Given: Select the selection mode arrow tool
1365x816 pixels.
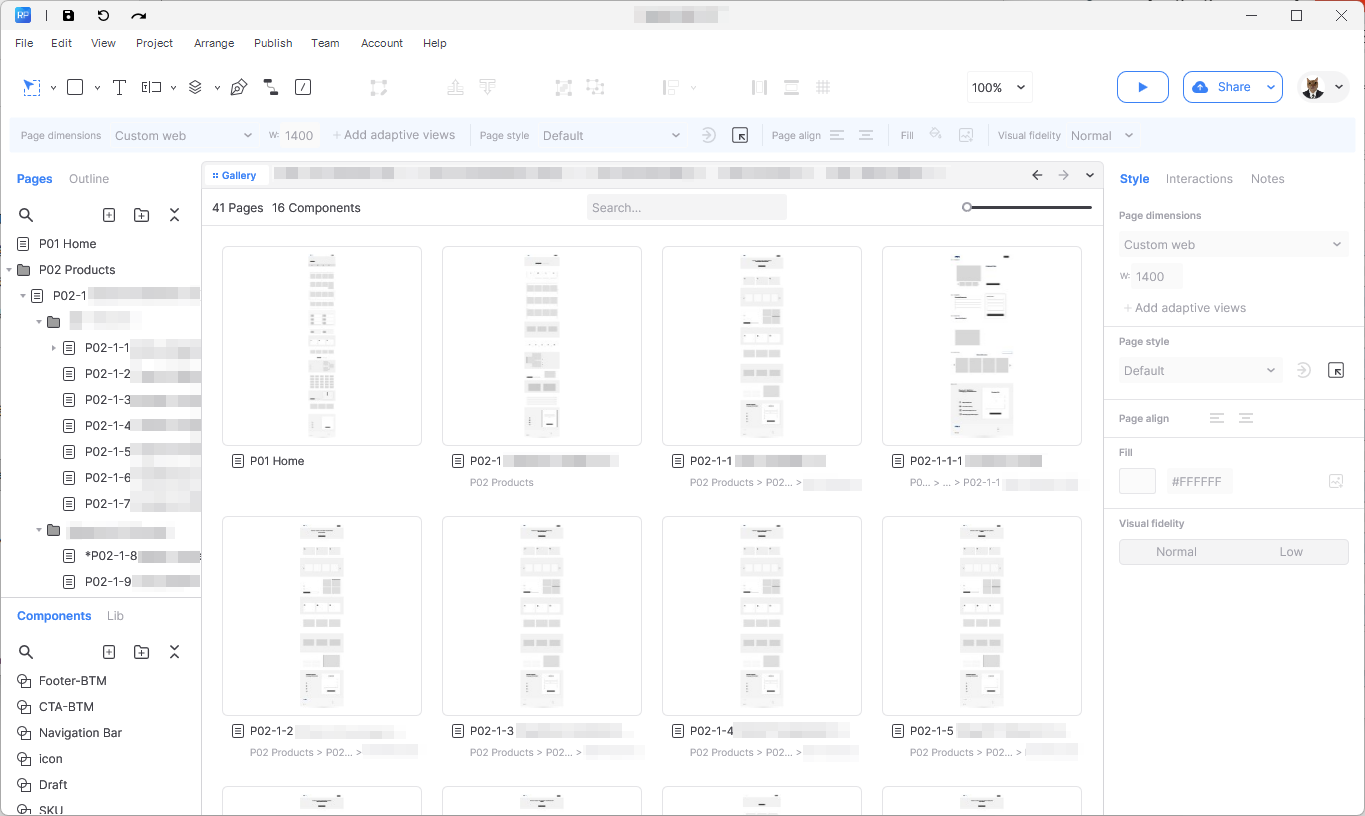Looking at the screenshot, I should click(x=32, y=88).
